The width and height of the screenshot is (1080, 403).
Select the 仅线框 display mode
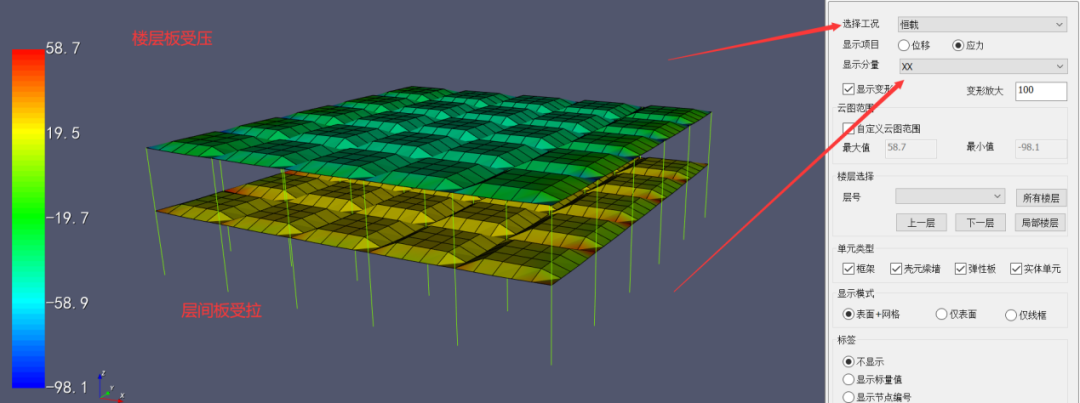pyautogui.click(x=1011, y=315)
